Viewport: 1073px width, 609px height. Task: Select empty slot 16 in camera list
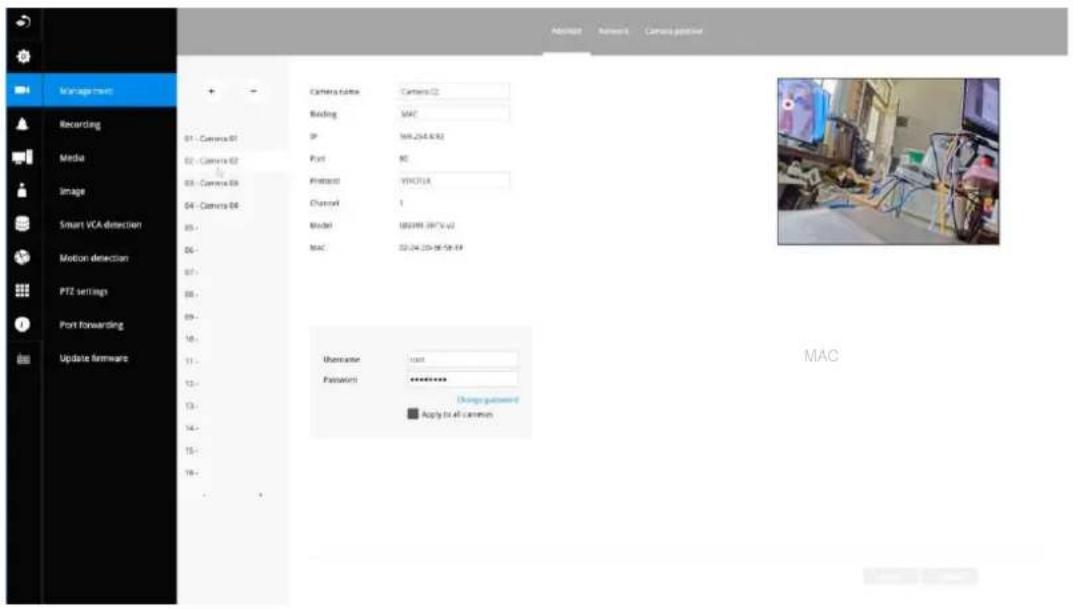[192, 473]
